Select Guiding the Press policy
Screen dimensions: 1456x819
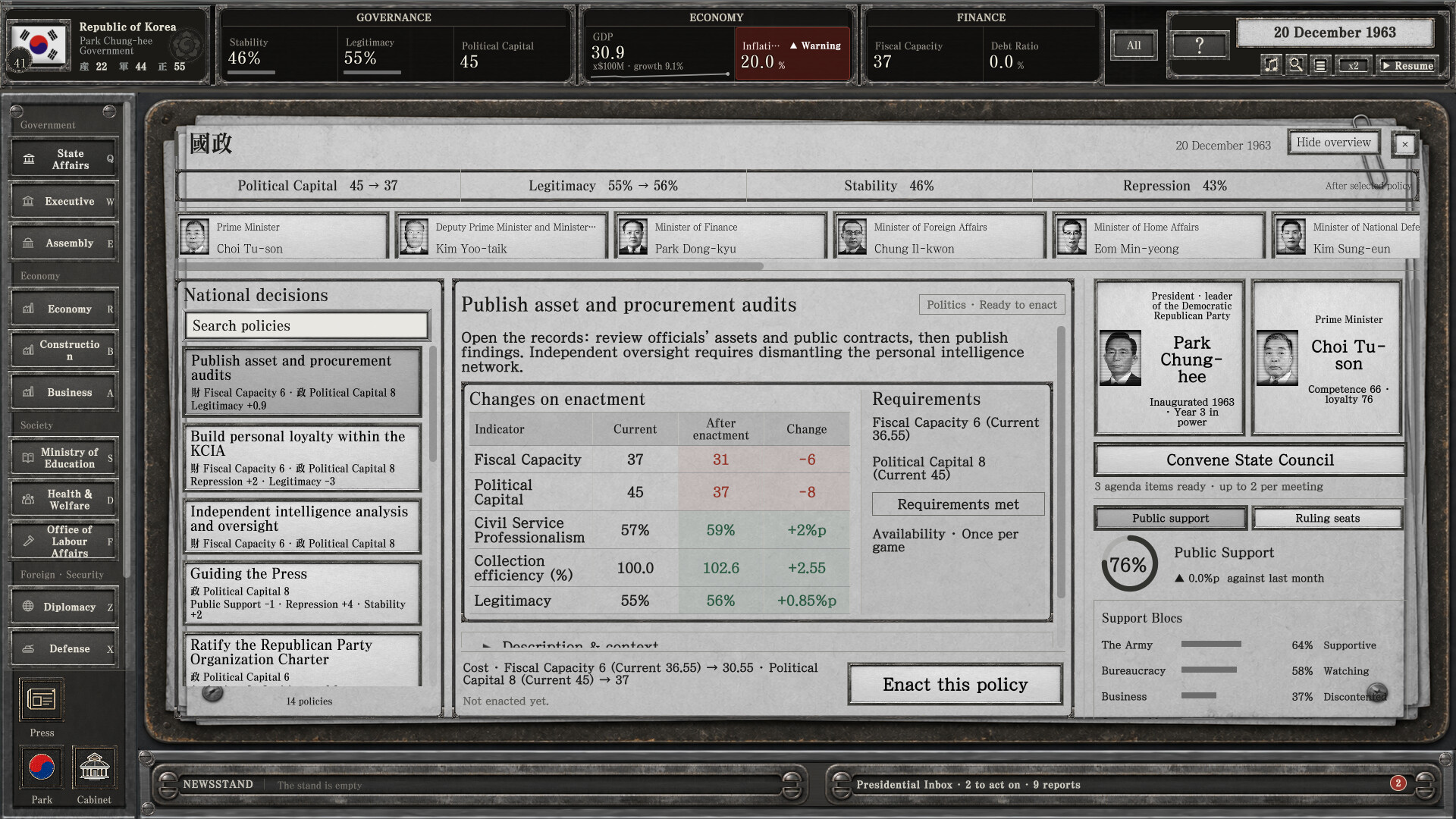pos(303,594)
